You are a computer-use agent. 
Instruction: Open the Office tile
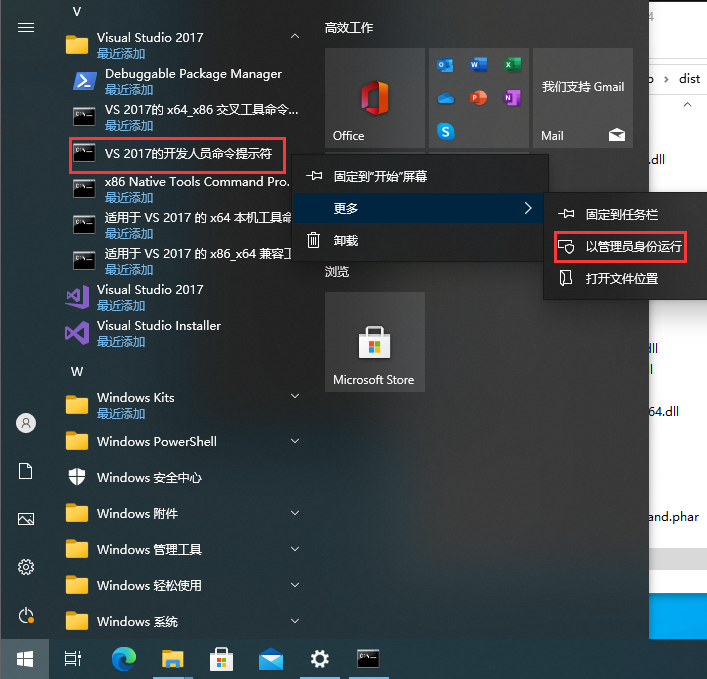(375, 98)
